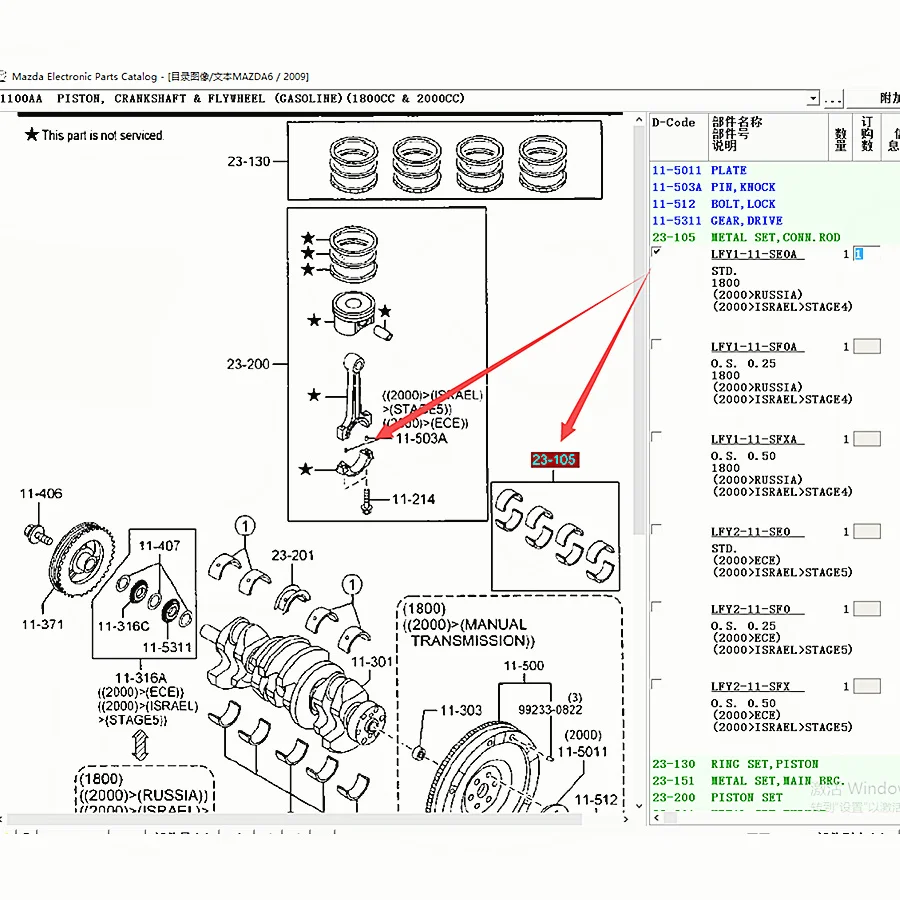Screen dimensions: 900x900
Task: Click the diagram scrollbar down arrow
Action: click(x=639, y=806)
